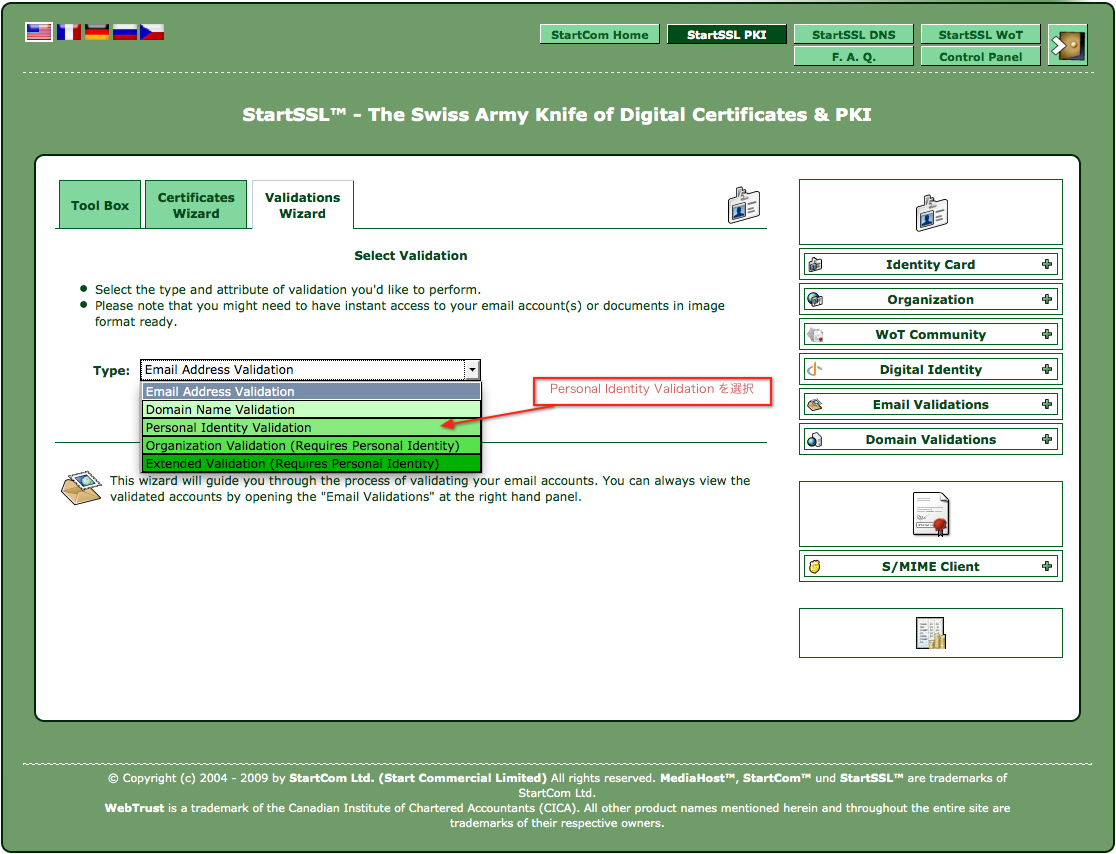Switch to the Certificates Wizard tab
Image resolution: width=1116 pixels, height=854 pixels.
tap(196, 205)
